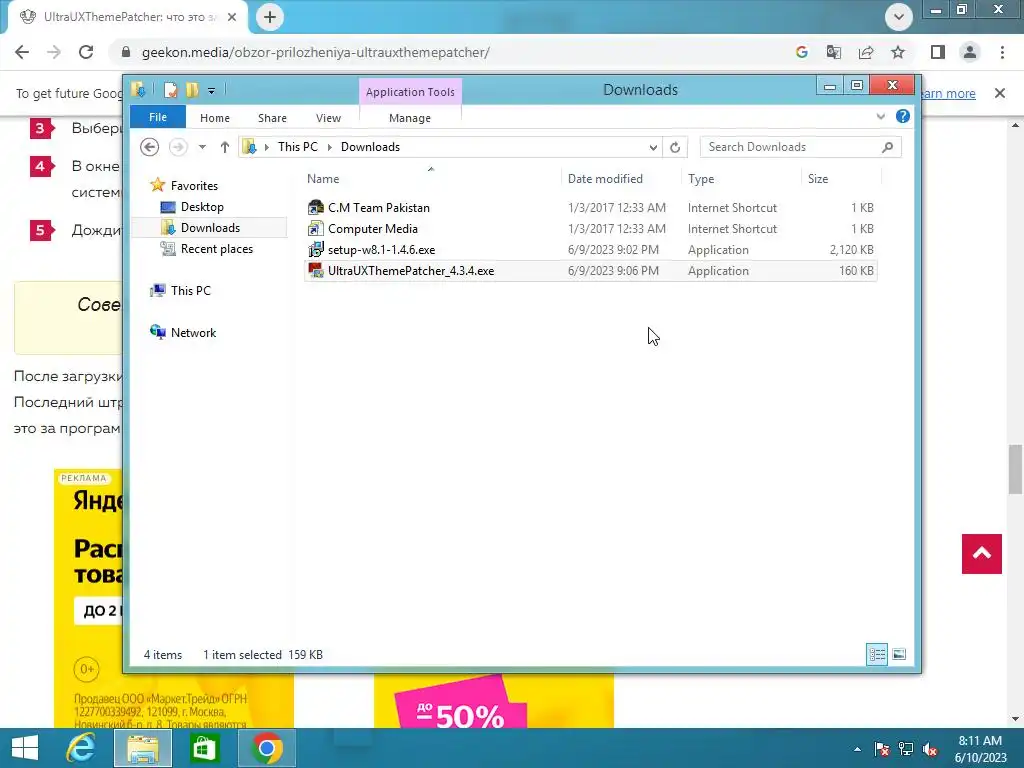Open the View ribbon tab

point(328,118)
